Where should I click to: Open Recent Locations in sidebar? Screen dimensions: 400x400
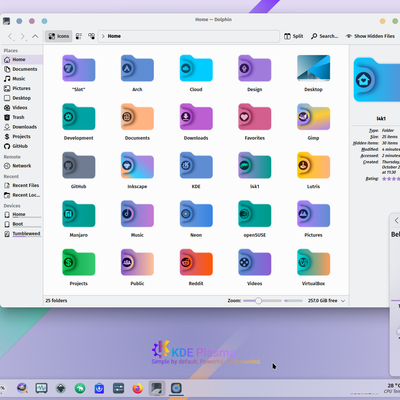pyautogui.click(x=22, y=195)
